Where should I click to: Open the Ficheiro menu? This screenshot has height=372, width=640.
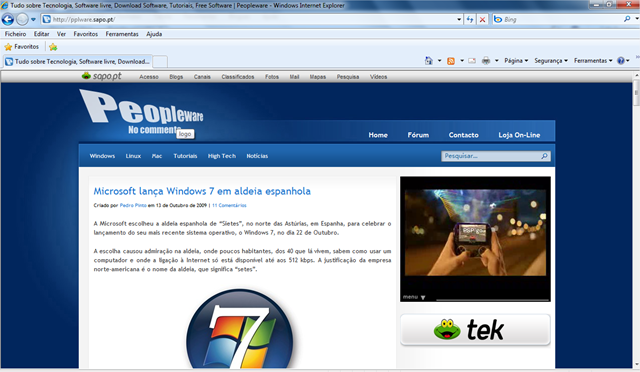click(16, 34)
